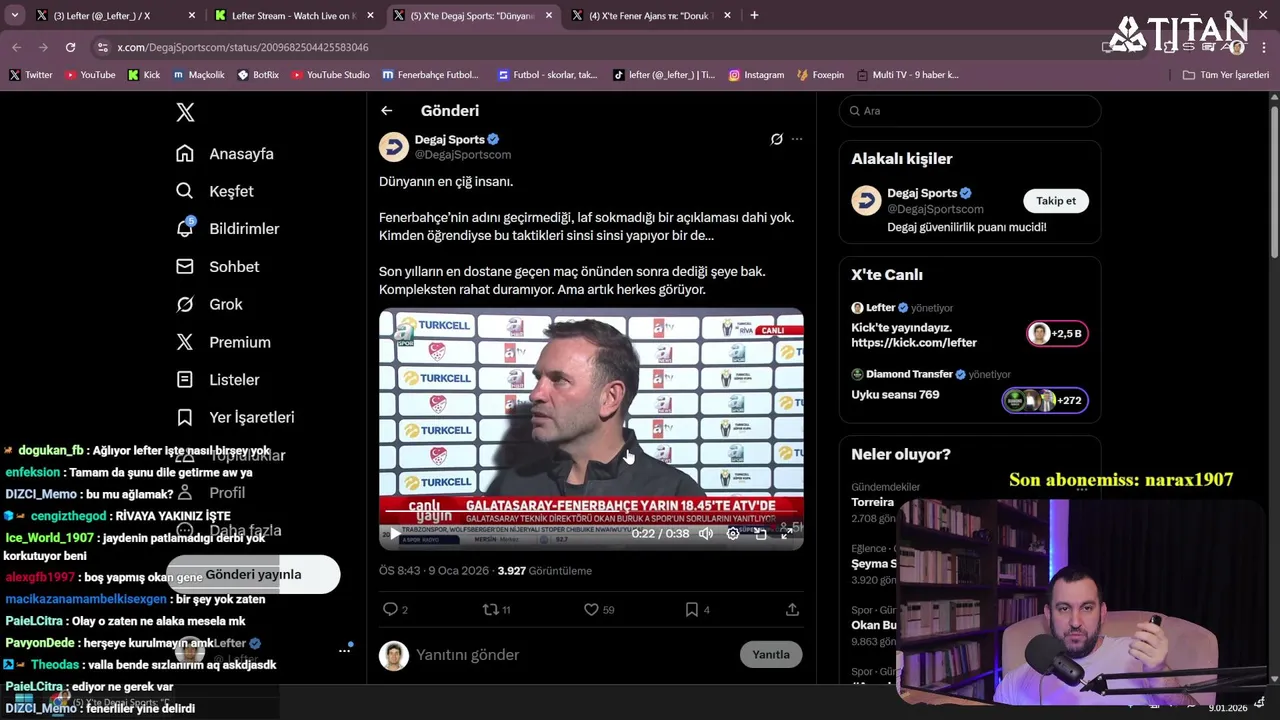Click the address bar URL
Viewport: 1280px width, 720px height.
pyautogui.click(x=243, y=47)
